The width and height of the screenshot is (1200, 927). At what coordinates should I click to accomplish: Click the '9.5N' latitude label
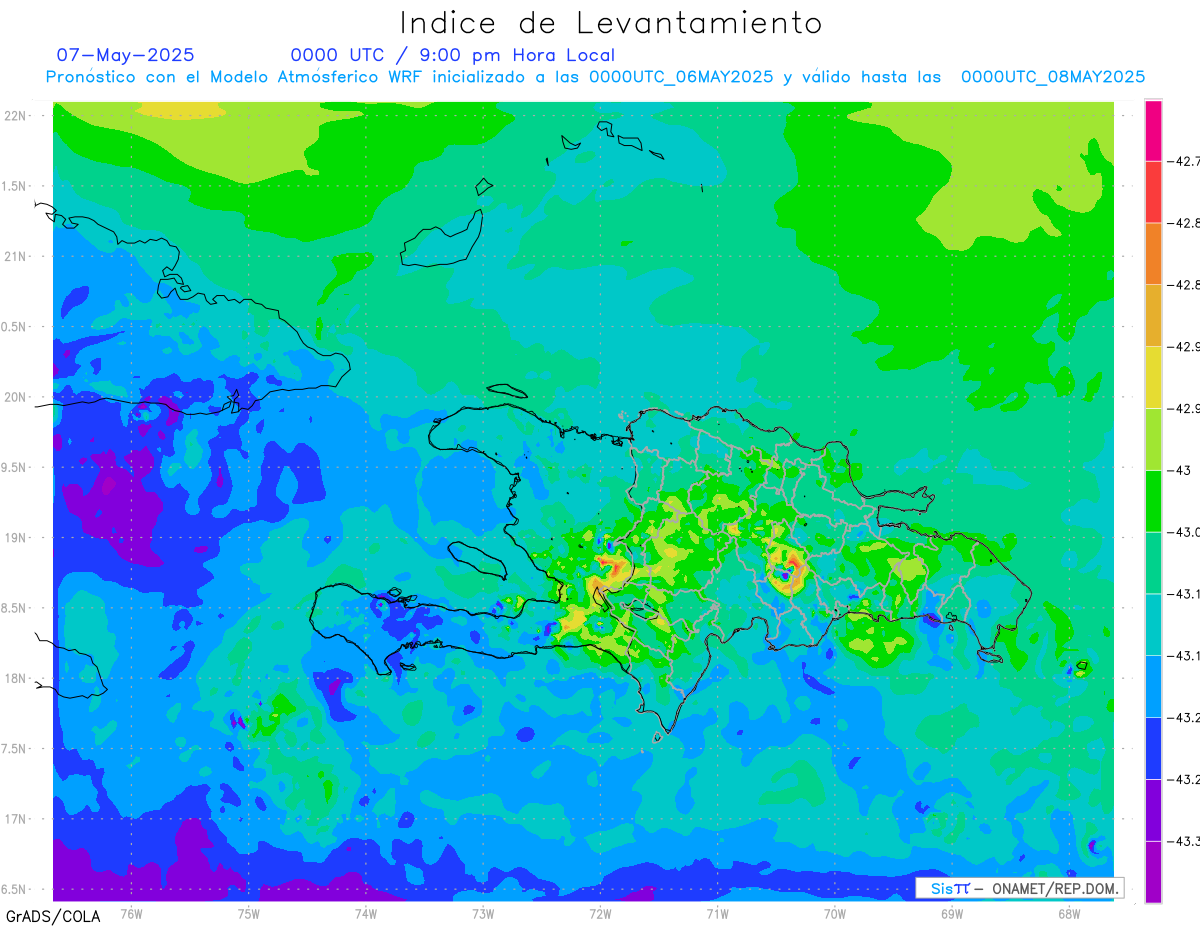[14, 467]
